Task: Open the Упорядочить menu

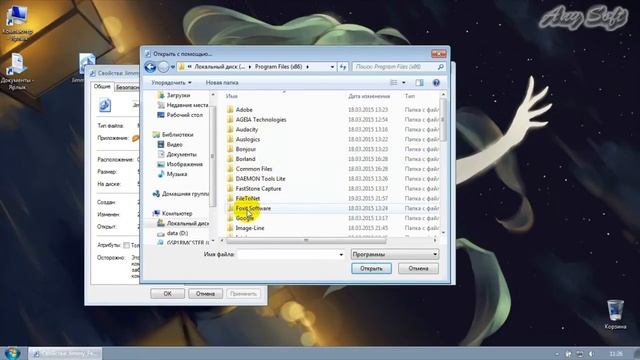Action: click(x=171, y=82)
